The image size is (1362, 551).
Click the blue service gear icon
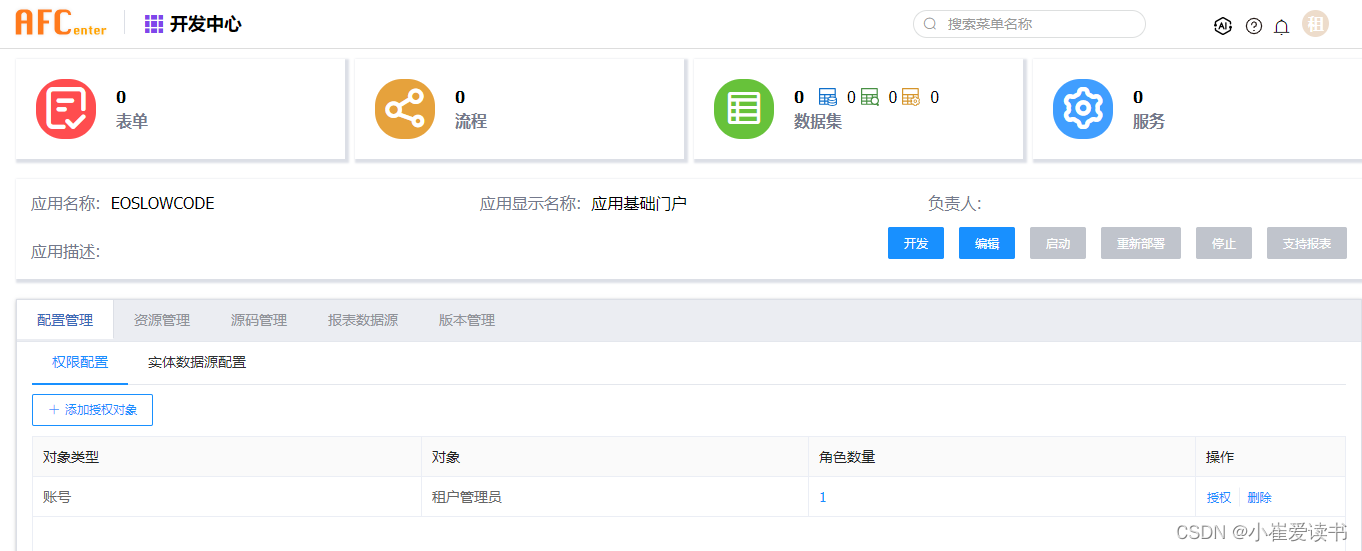[x=1083, y=109]
